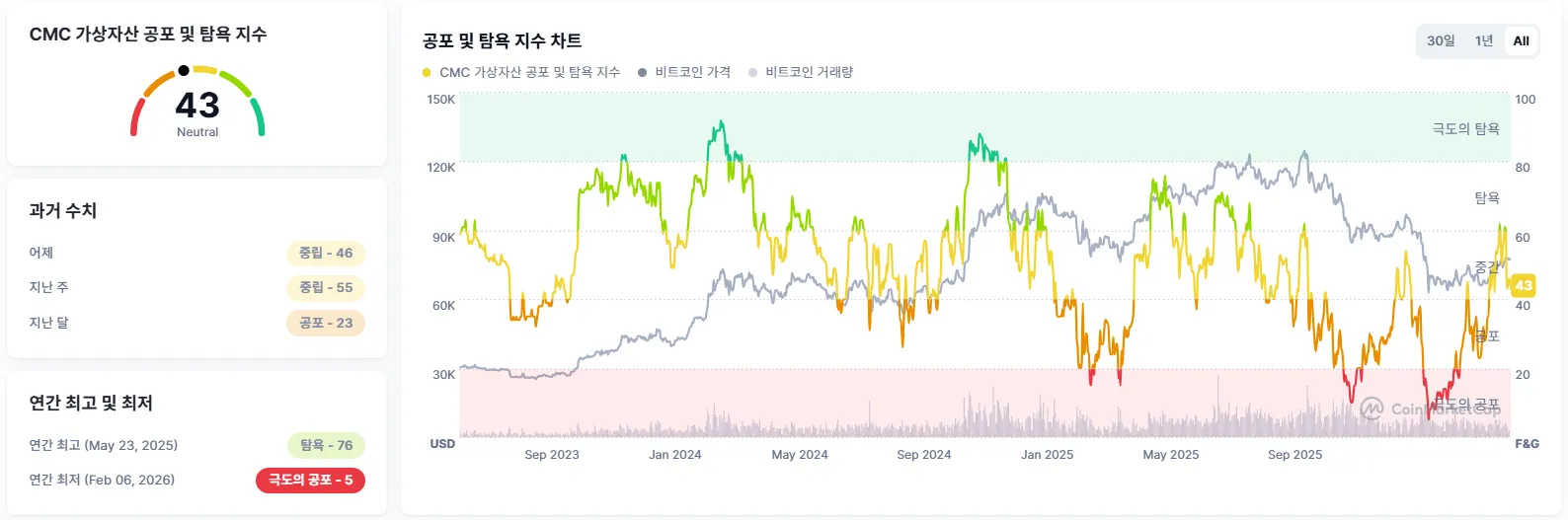Click the Jan 2025 x-axis label
This screenshot has width=1568, height=520.
click(1047, 455)
